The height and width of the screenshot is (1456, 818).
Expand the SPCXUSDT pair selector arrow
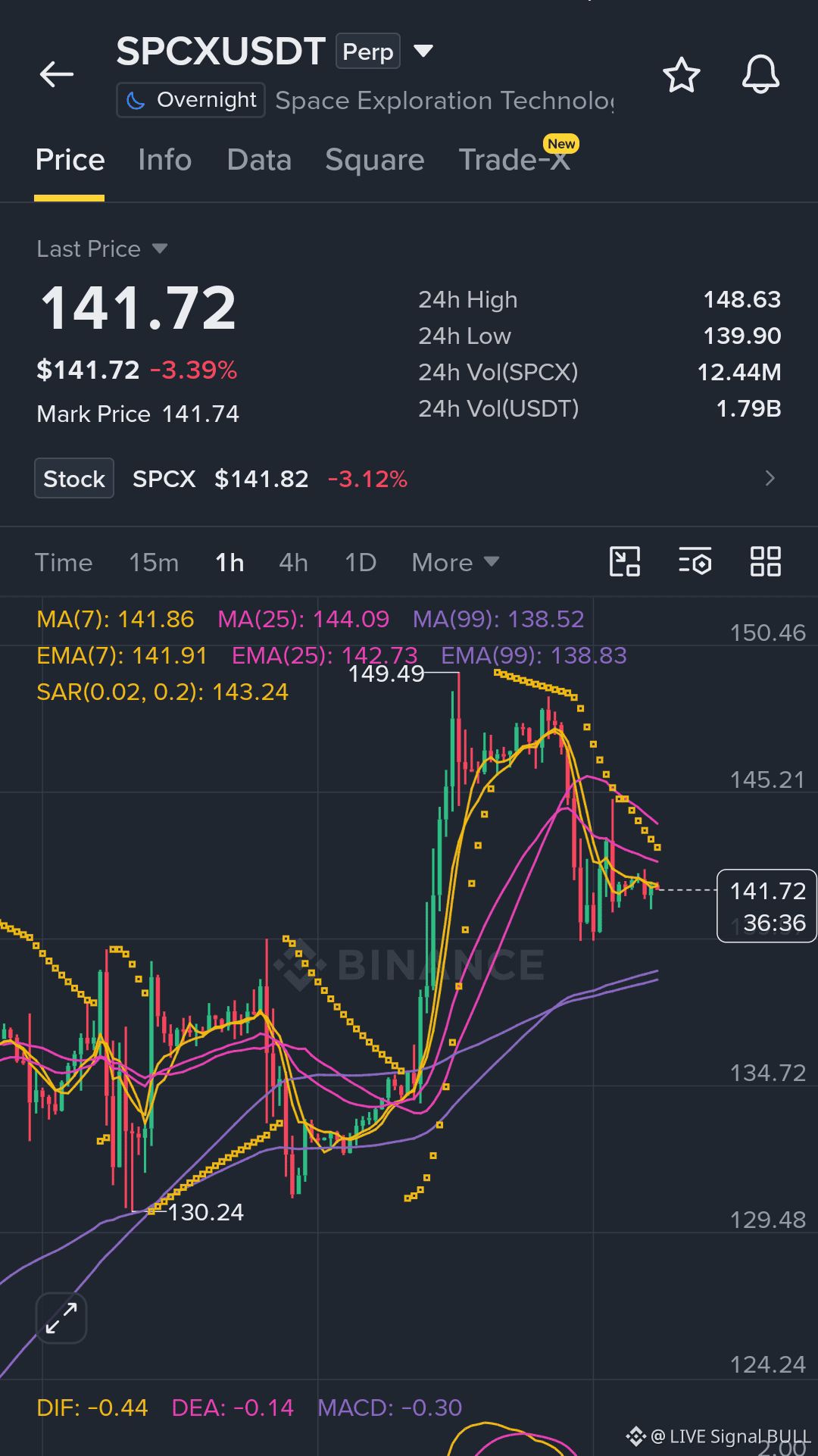[423, 51]
